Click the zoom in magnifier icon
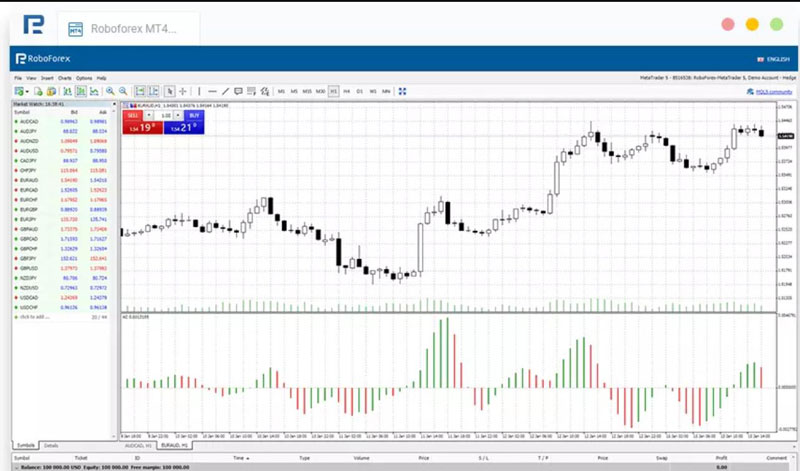The width and height of the screenshot is (800, 471). coord(109,91)
